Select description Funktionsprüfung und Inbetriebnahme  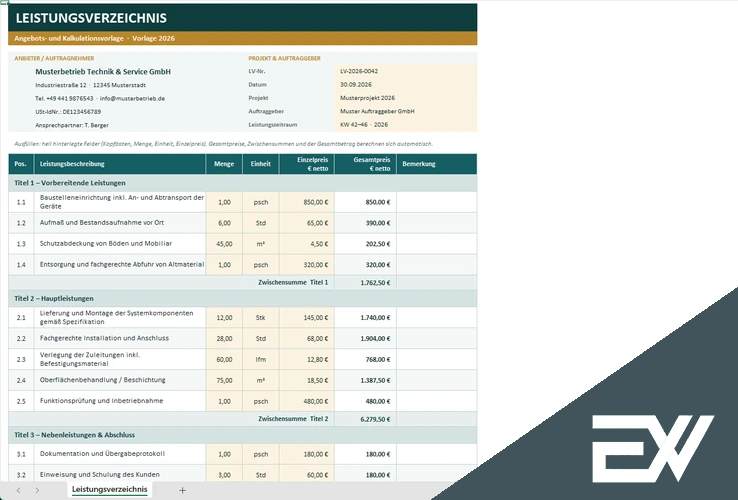tap(120, 401)
